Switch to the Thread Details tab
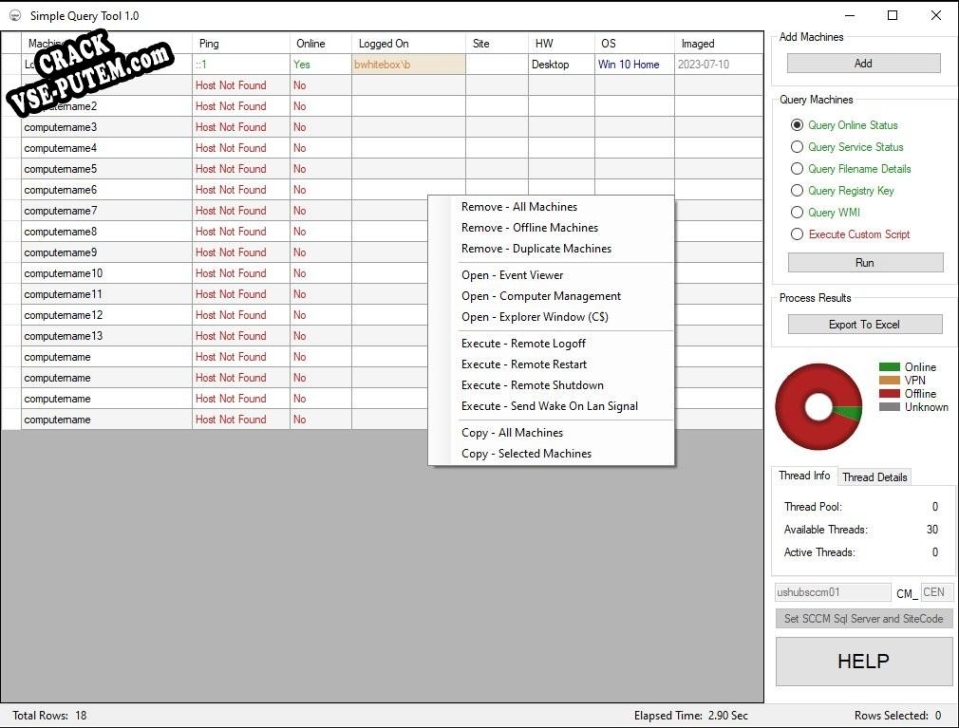This screenshot has width=959, height=728. [874, 477]
